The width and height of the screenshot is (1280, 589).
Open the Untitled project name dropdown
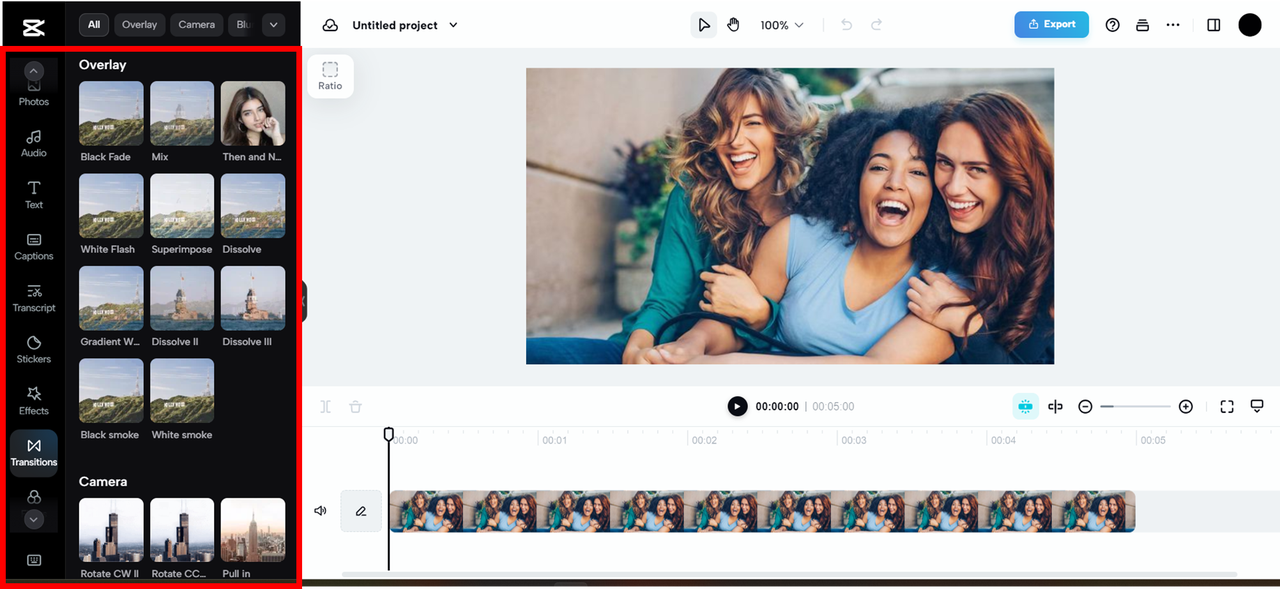pyautogui.click(x=405, y=25)
